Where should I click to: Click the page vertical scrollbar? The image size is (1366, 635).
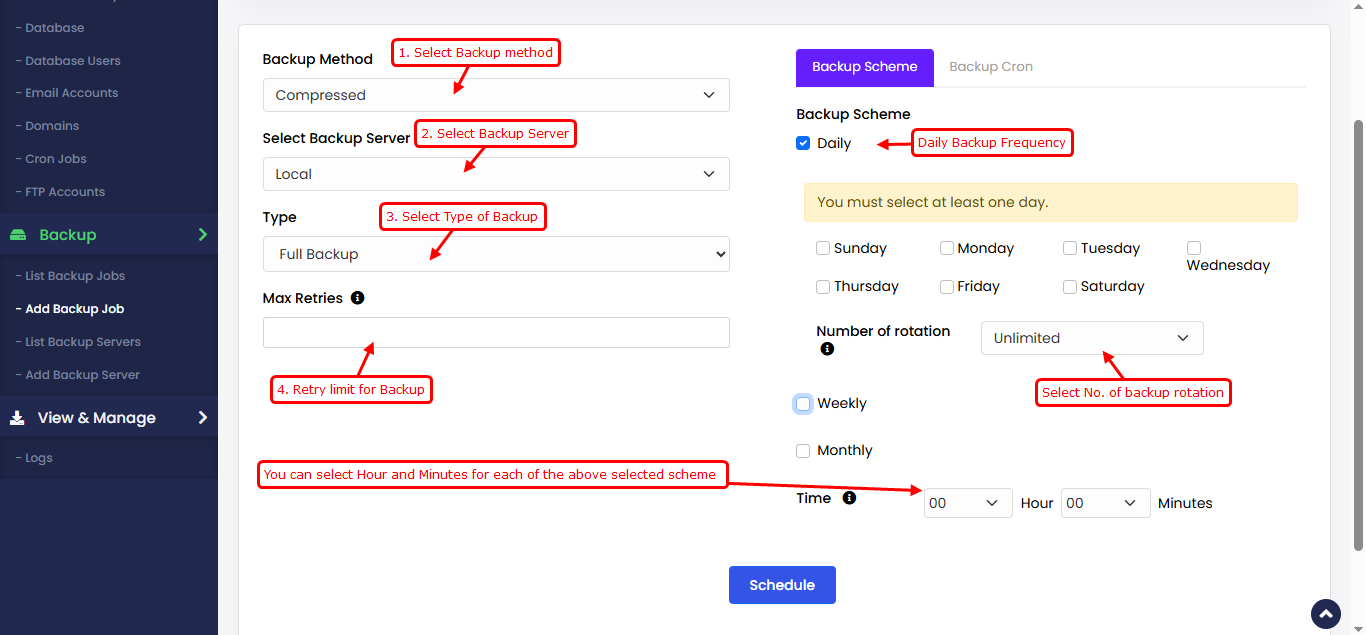click(x=1357, y=330)
